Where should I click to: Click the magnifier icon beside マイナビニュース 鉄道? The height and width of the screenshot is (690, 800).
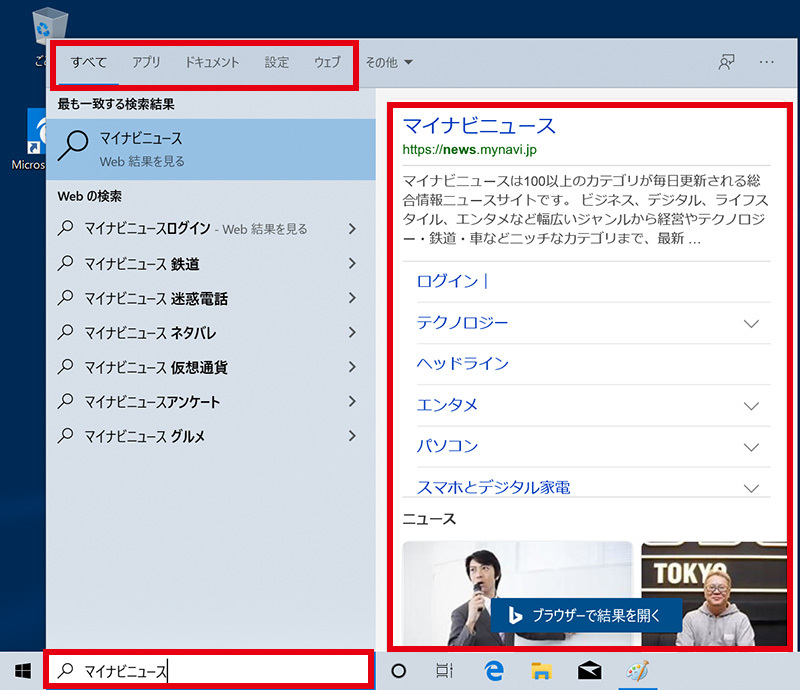pyautogui.click(x=65, y=263)
